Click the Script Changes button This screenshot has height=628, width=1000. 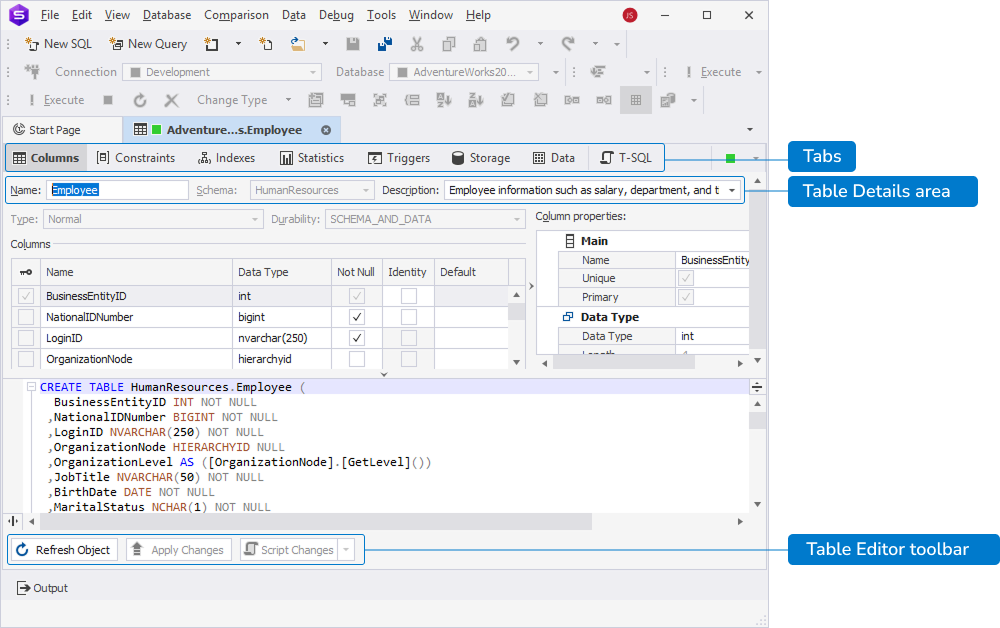[x=290, y=550]
